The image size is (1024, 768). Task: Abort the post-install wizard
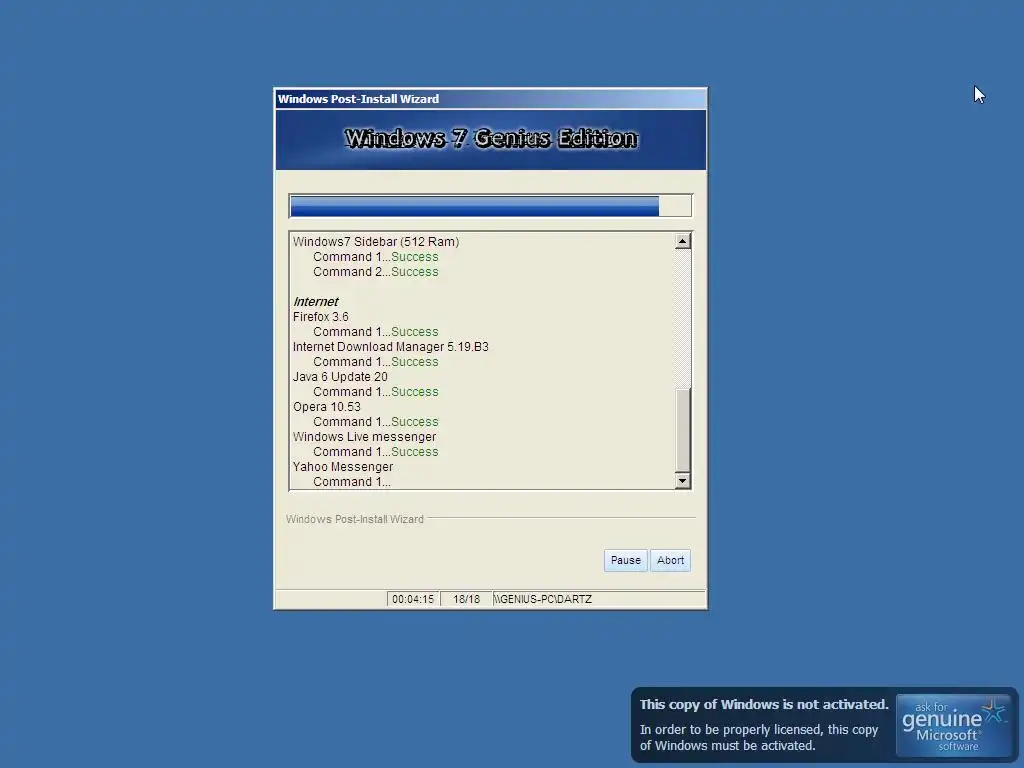670,560
